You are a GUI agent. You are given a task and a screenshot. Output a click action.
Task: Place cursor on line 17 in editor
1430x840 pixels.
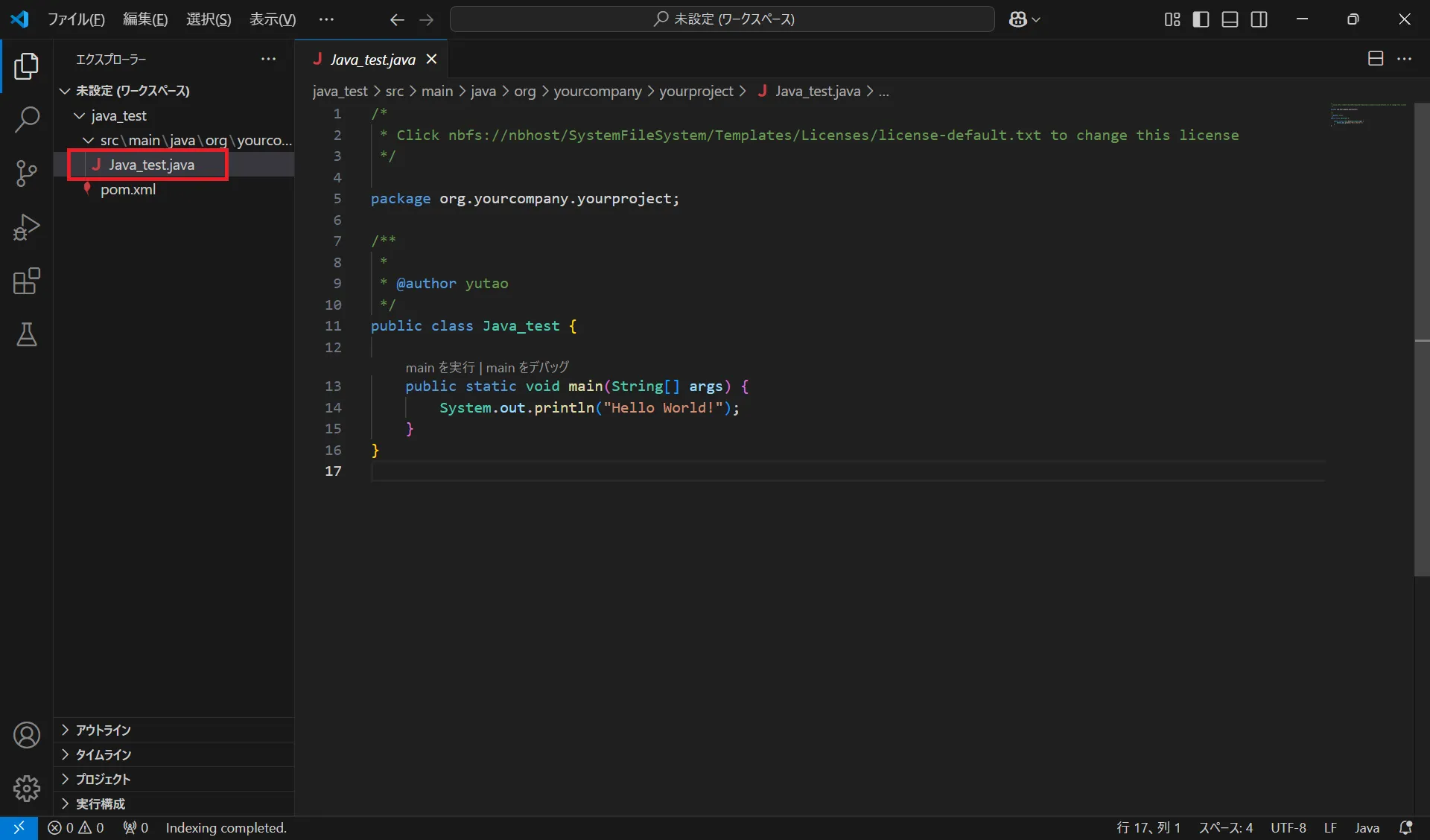(848, 471)
